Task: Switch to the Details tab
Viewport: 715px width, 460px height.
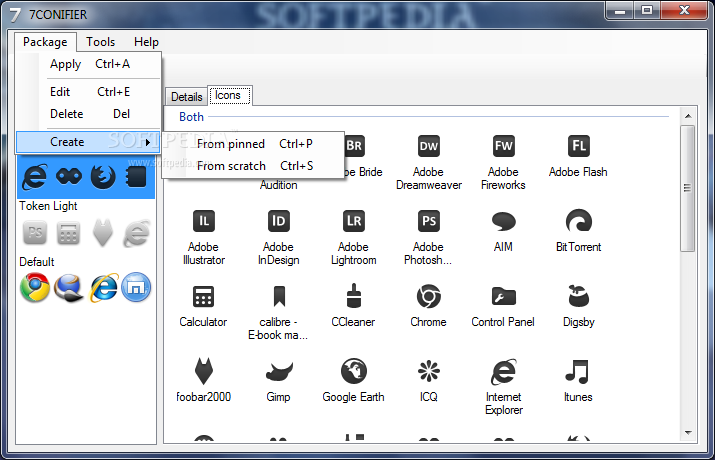Action: tap(187, 97)
